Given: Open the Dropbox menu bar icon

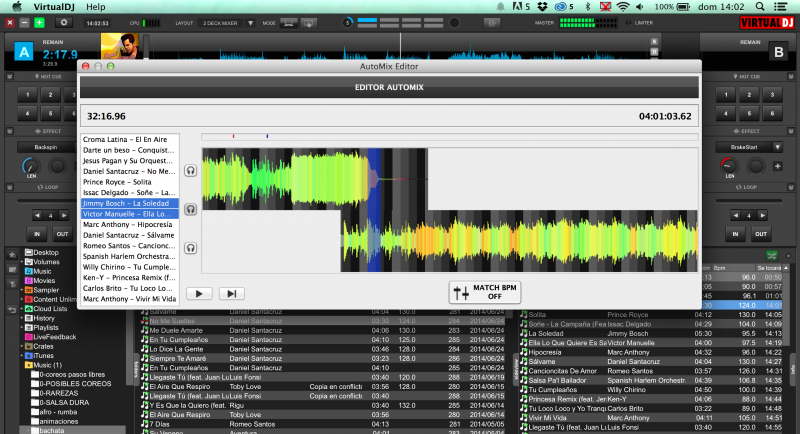Looking at the screenshot, I should pyautogui.click(x=542, y=7).
